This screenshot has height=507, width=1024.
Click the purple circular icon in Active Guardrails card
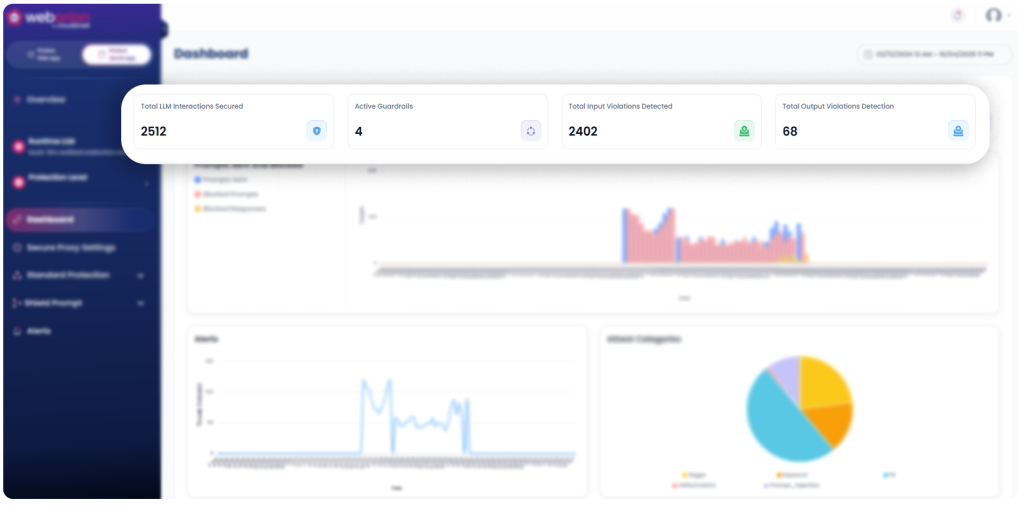(x=530, y=131)
